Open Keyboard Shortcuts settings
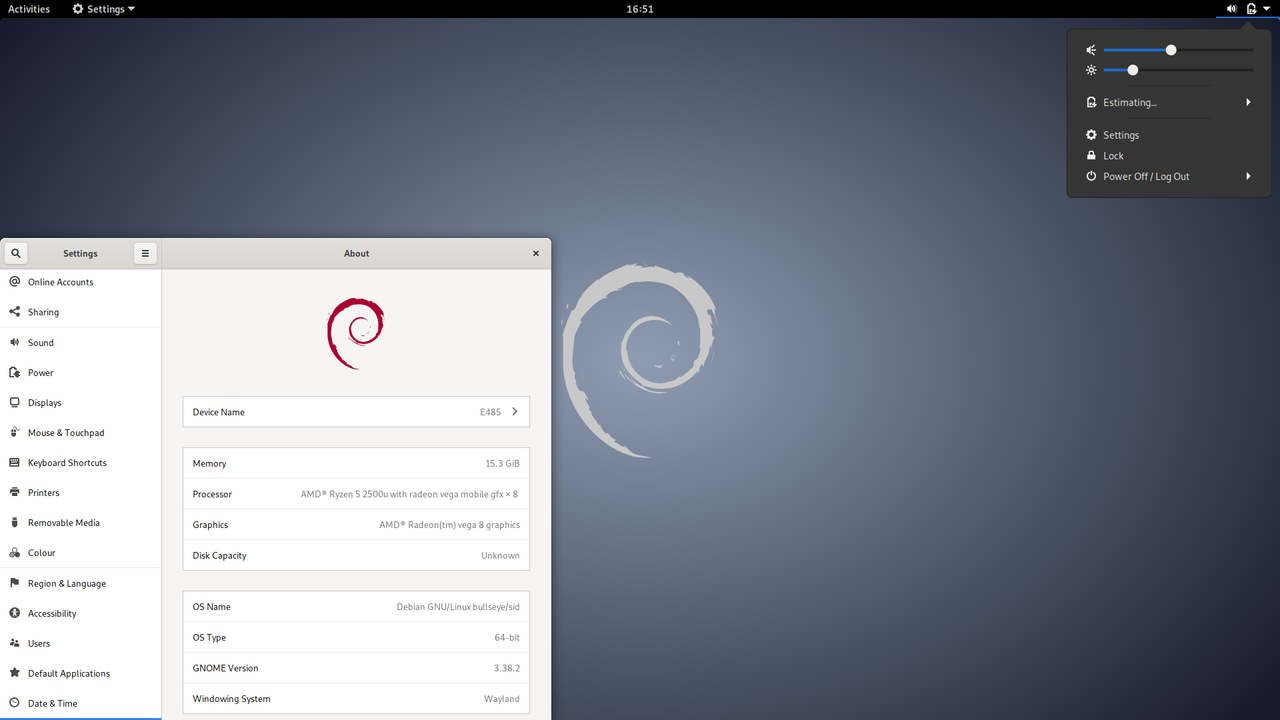This screenshot has height=720, width=1280. [80, 462]
